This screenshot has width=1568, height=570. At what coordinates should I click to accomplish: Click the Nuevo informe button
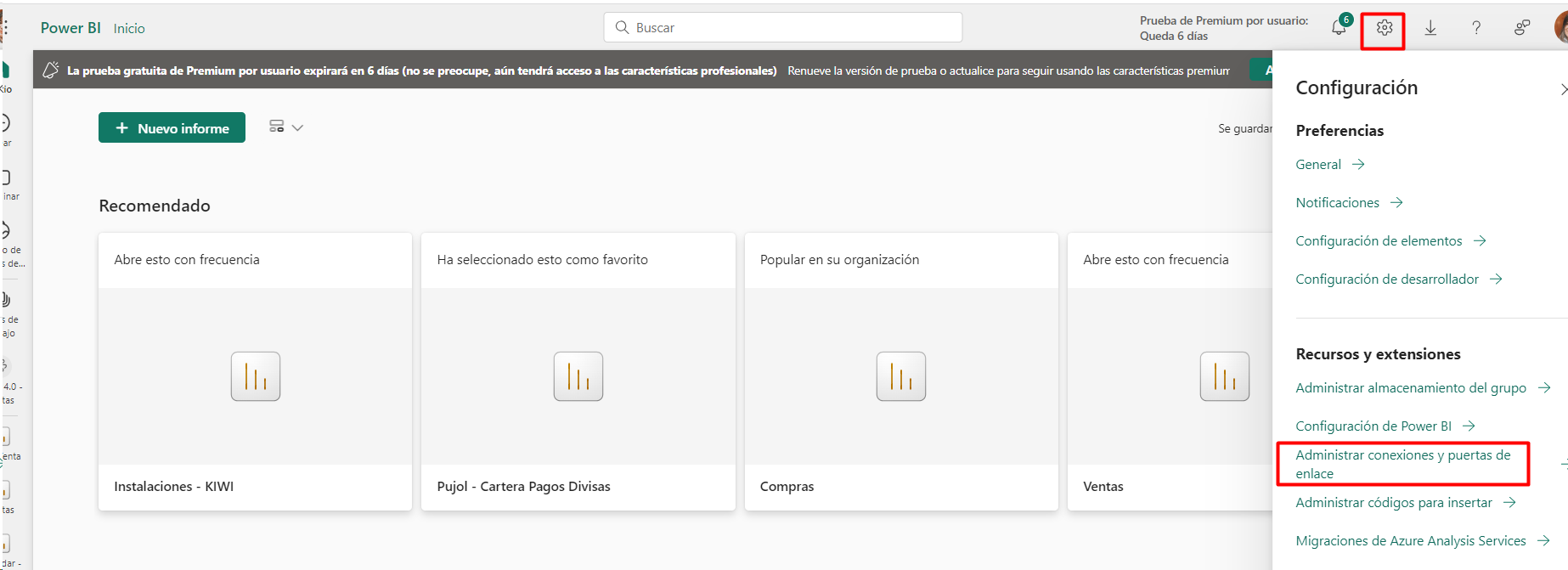click(172, 127)
